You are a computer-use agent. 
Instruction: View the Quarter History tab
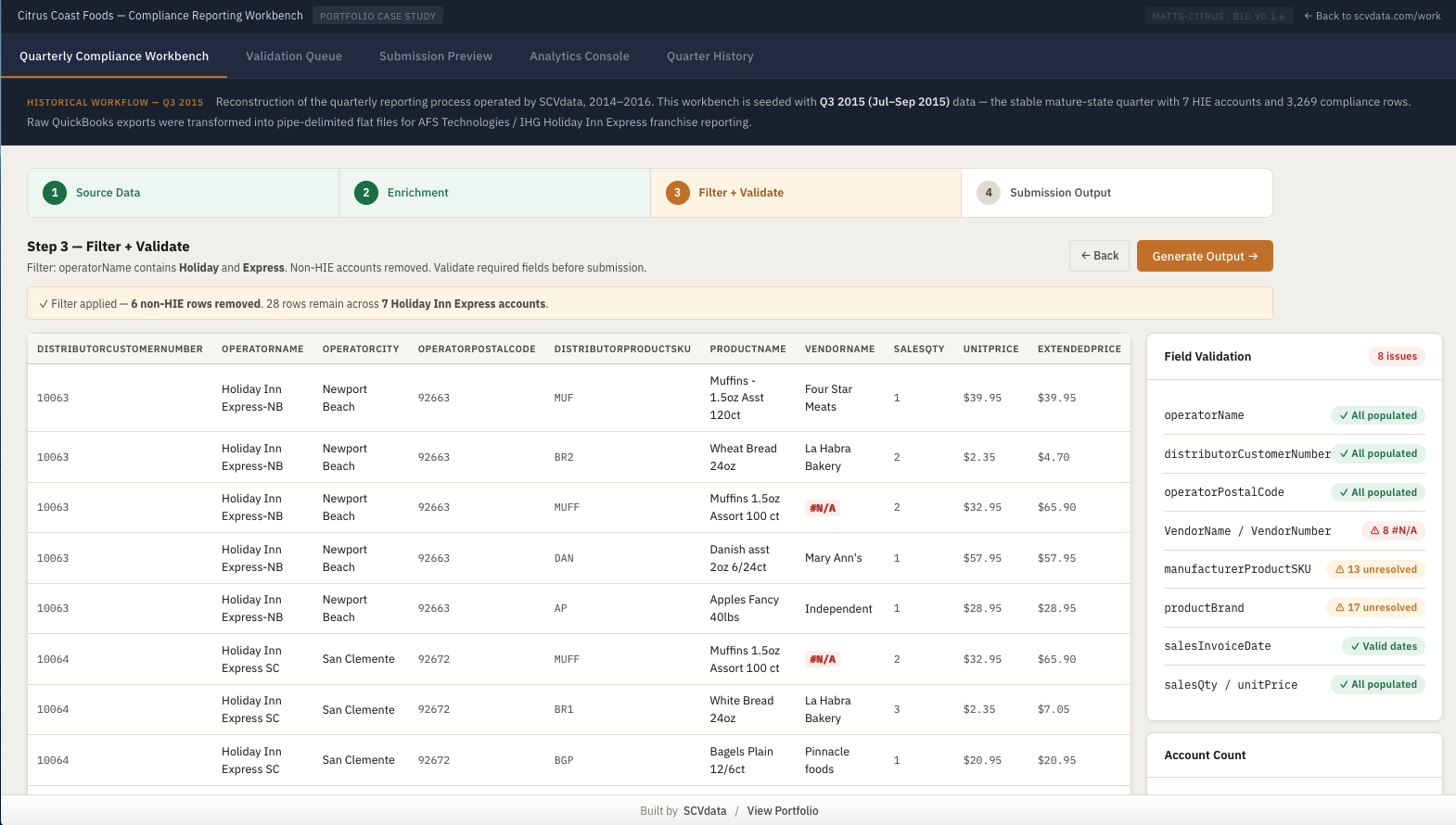coord(710,57)
